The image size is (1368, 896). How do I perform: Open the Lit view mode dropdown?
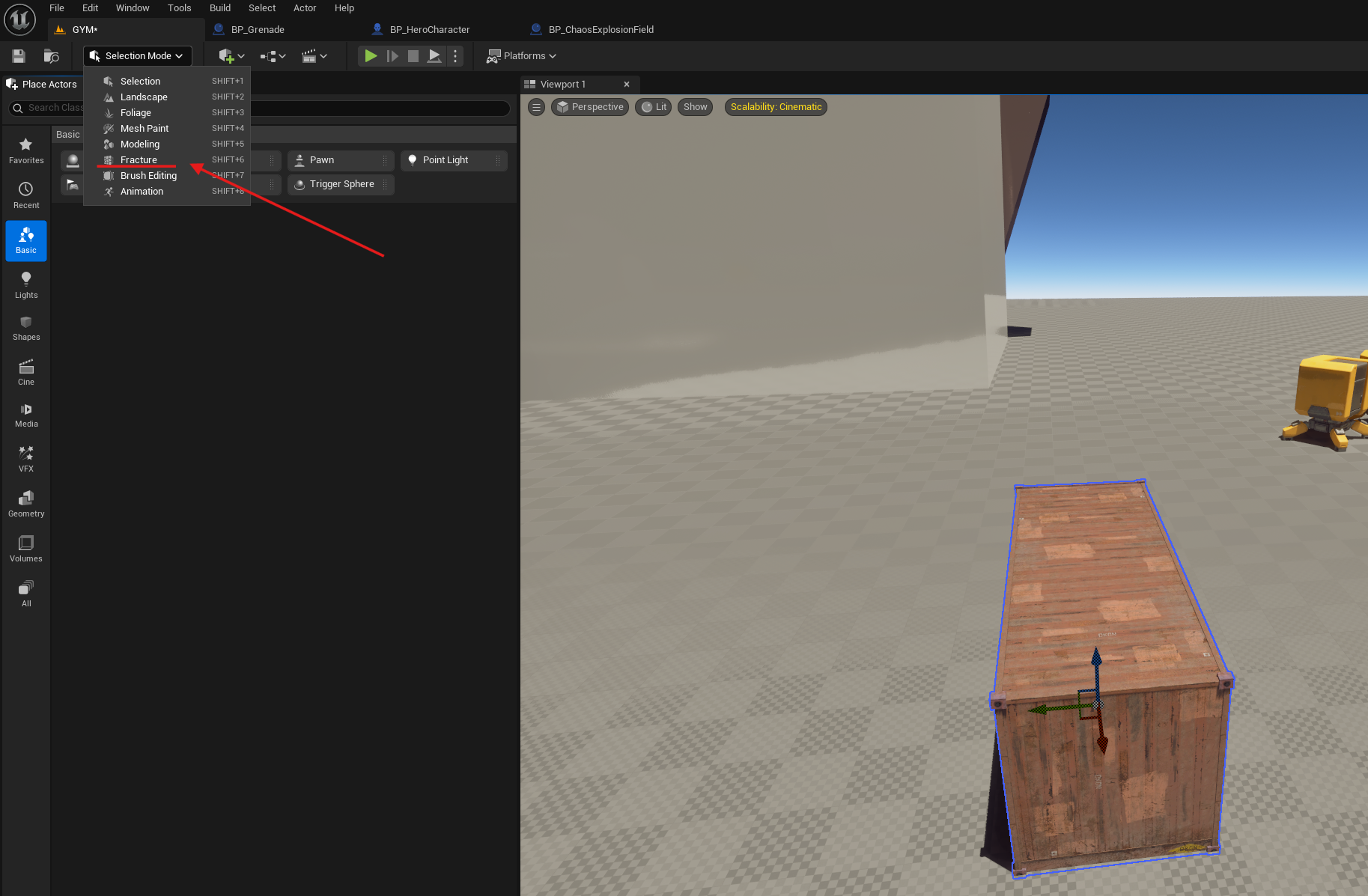(654, 107)
